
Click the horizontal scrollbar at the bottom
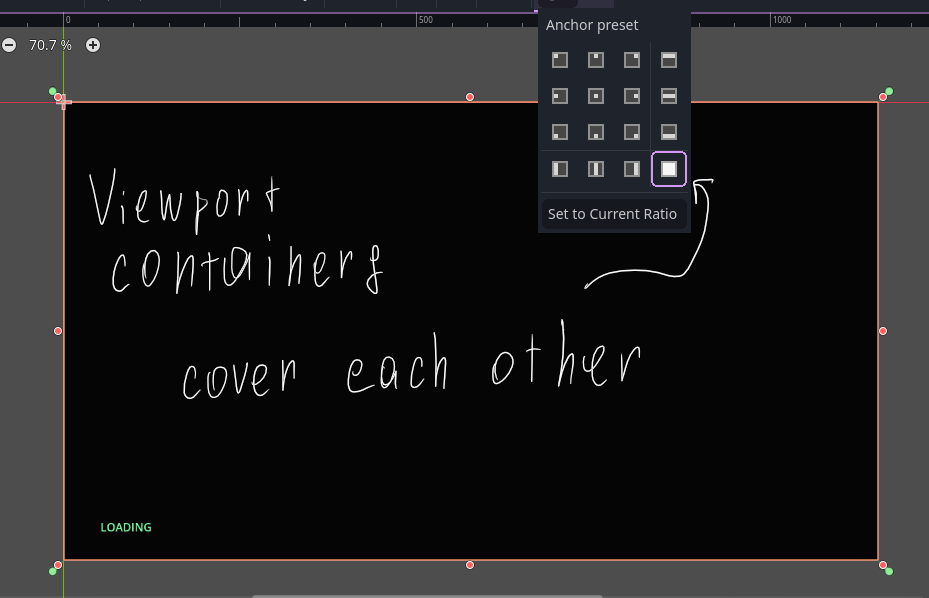coord(427,596)
